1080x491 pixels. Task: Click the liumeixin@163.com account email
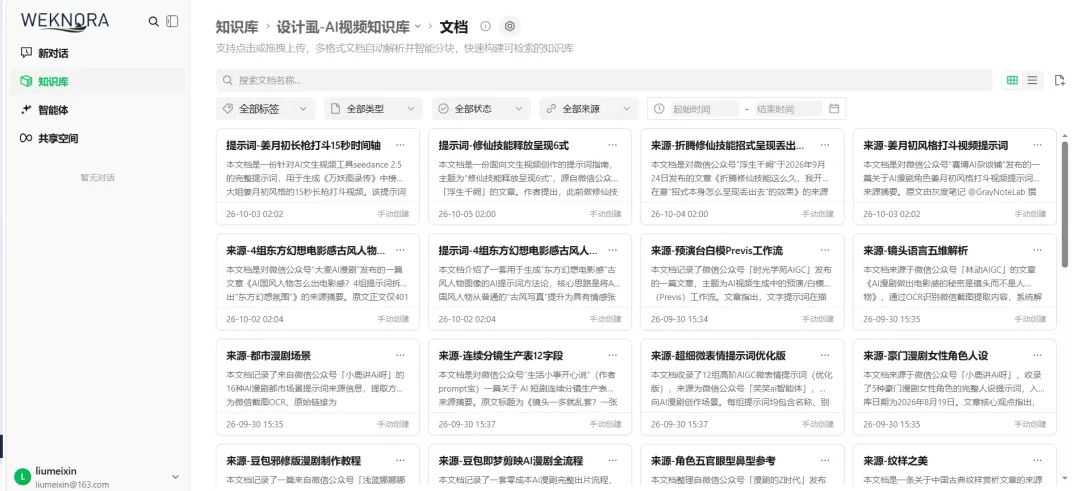pyautogui.click(x=72, y=484)
